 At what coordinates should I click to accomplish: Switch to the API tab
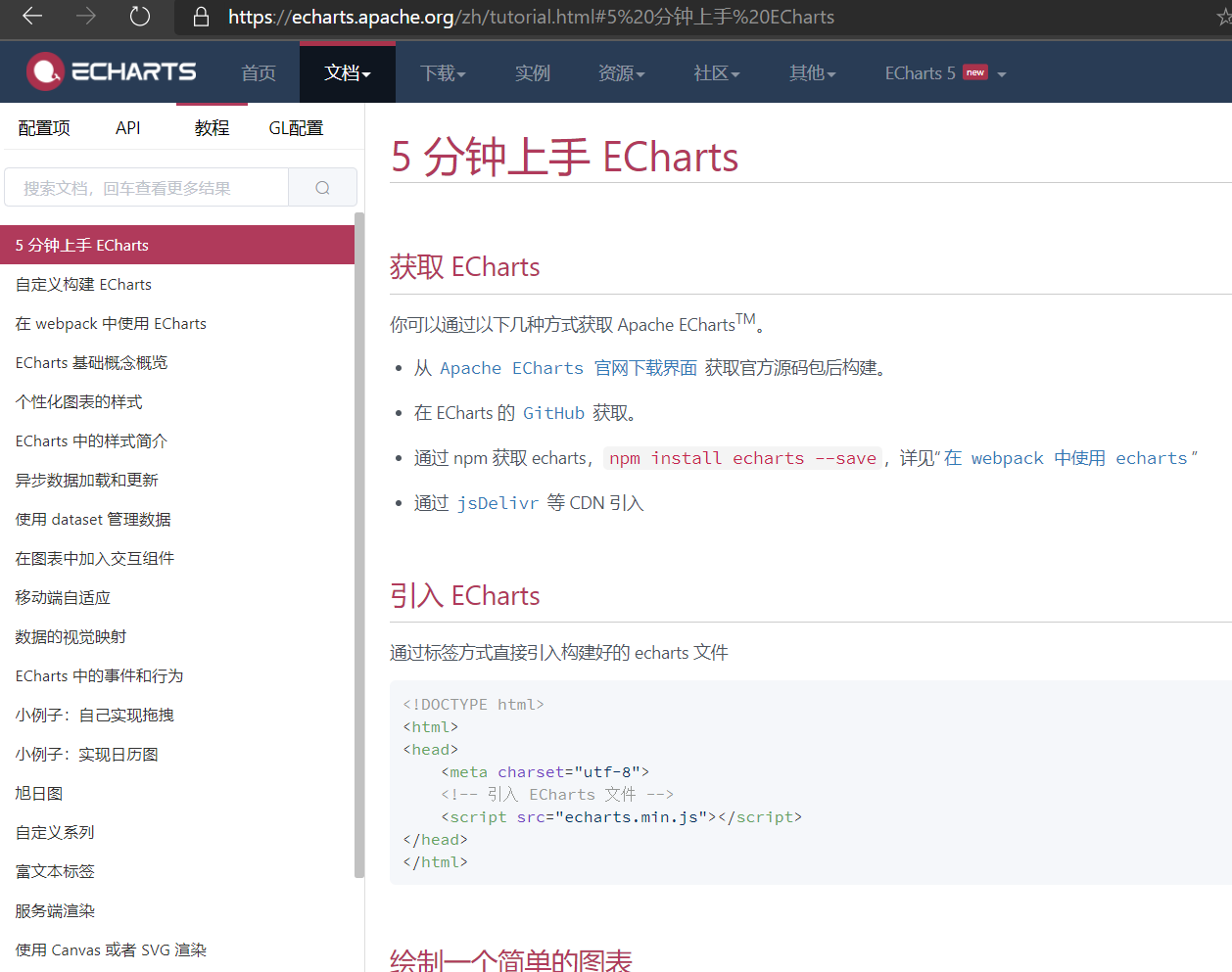[x=128, y=128]
